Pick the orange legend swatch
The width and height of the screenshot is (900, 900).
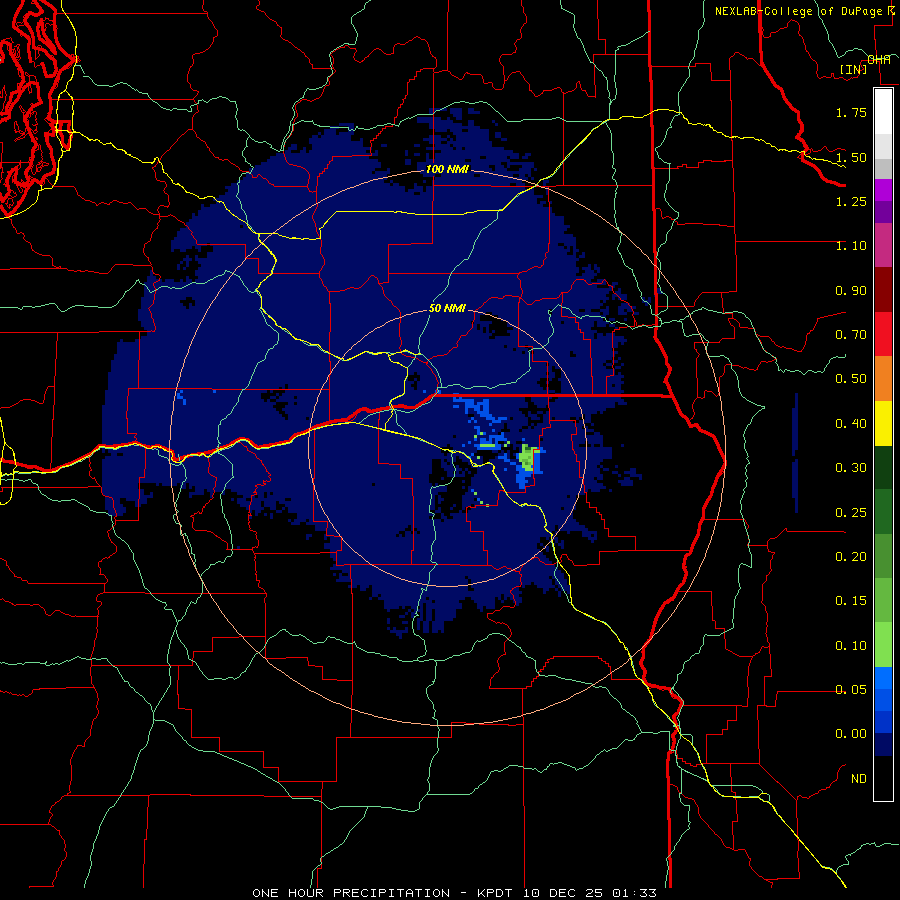(x=883, y=379)
